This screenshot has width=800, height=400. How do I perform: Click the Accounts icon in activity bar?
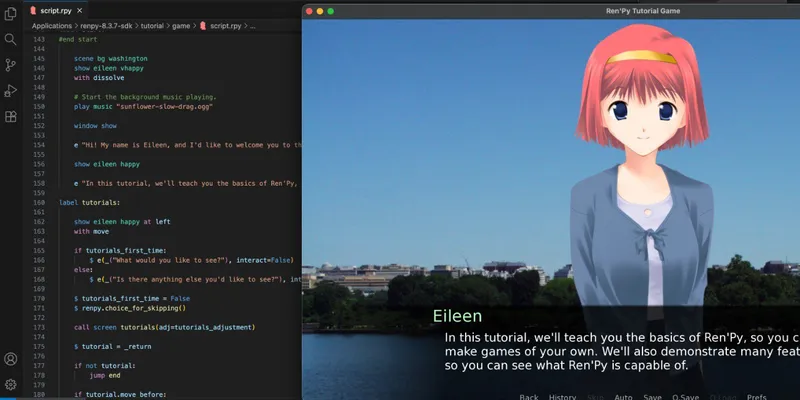11,359
